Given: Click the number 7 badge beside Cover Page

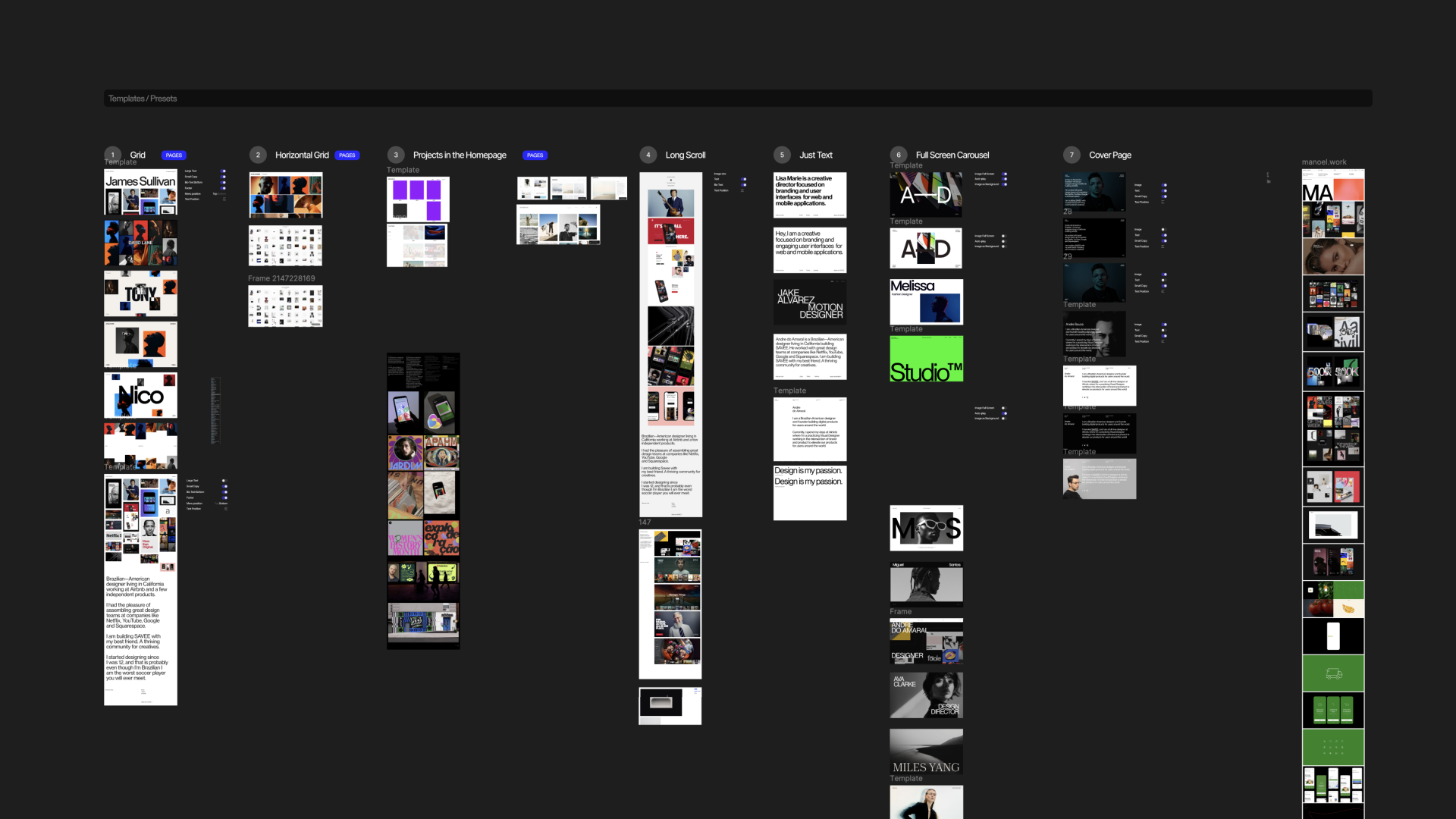Looking at the screenshot, I should pos(1072,155).
